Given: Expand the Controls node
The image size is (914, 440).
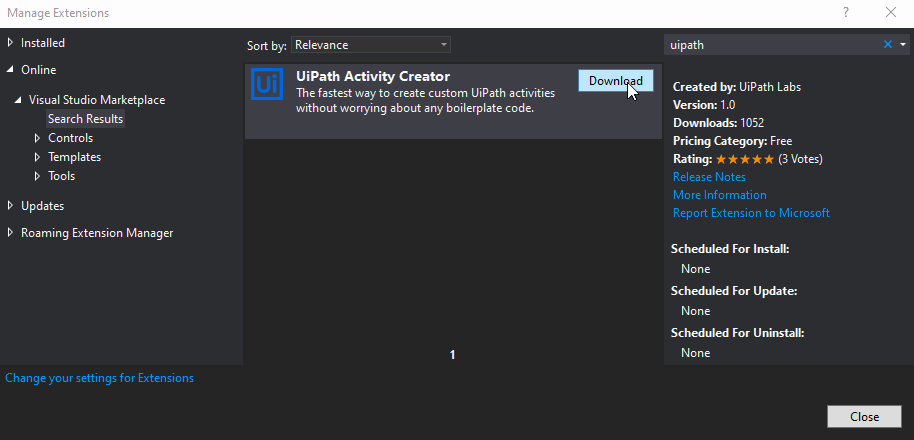Looking at the screenshot, I should tap(38, 138).
